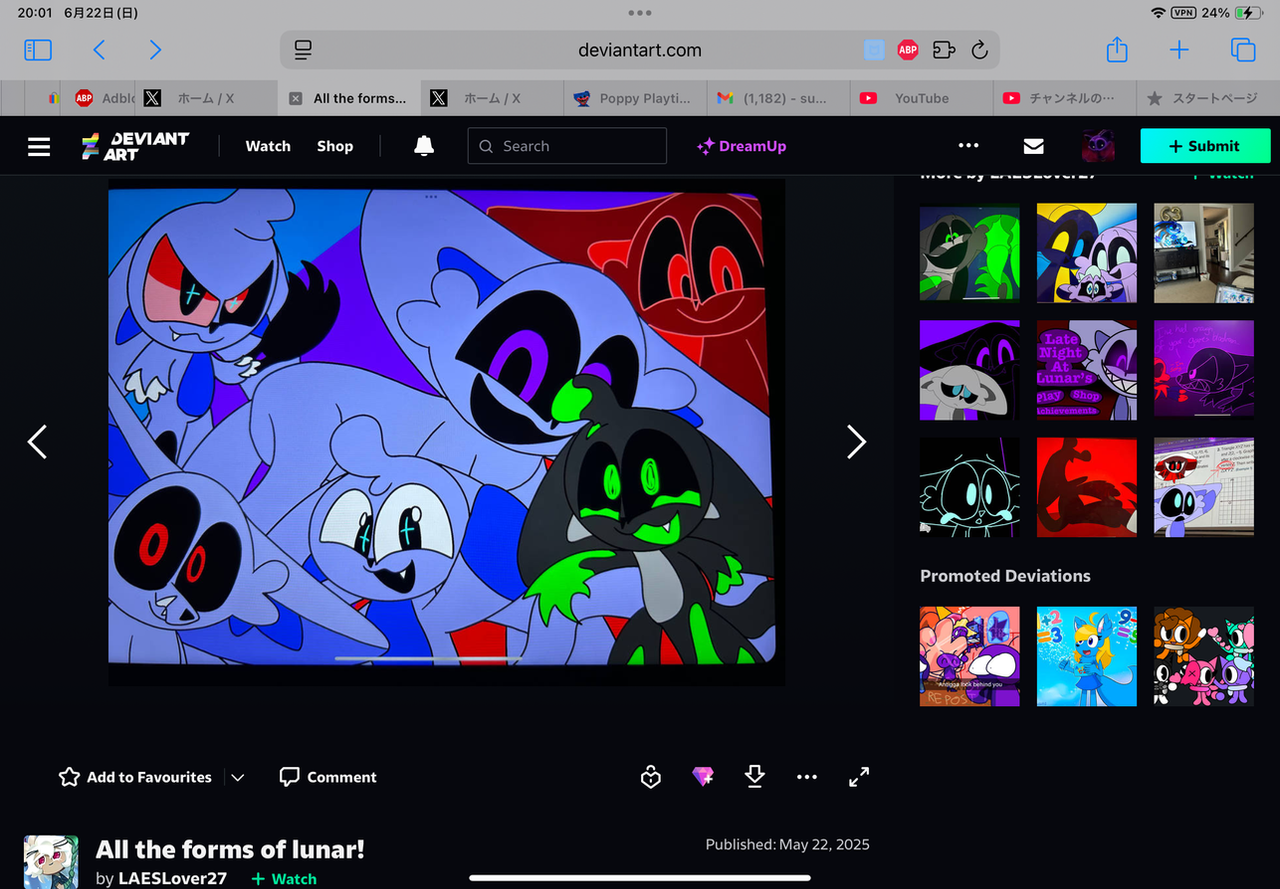This screenshot has width=1280, height=889.
Task: Open the LAESLover27 avatar beside the title
Action: [51, 862]
